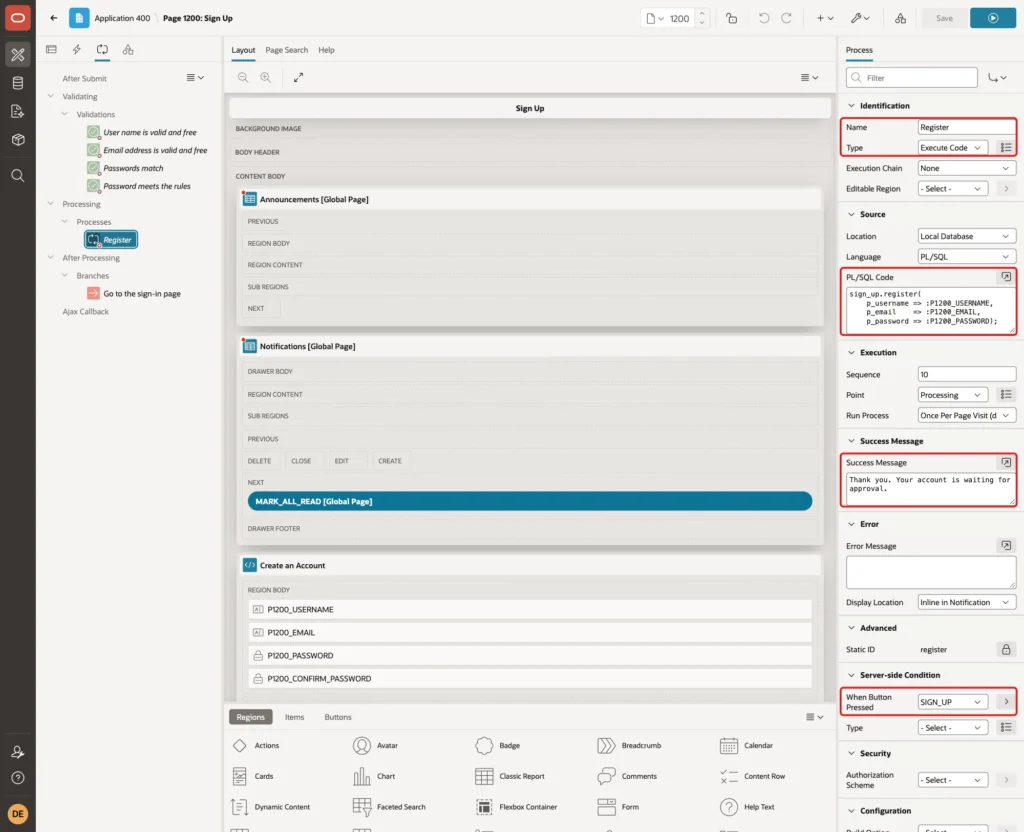Image resolution: width=1024 pixels, height=832 pixels.
Task: Increment the page number stepper
Action: pos(702,13)
